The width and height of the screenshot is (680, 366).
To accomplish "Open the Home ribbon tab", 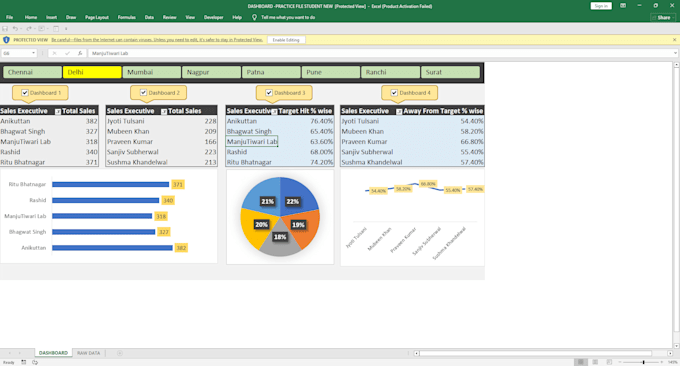I will (31, 17).
